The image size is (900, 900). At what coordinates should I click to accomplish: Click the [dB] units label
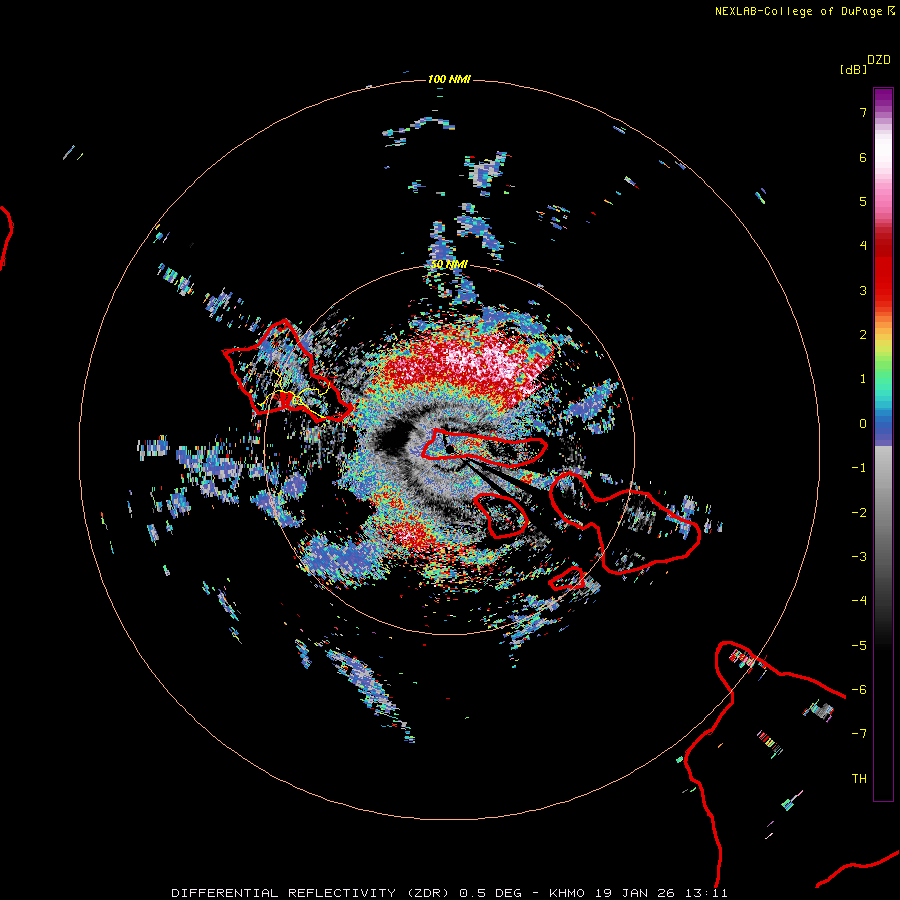pyautogui.click(x=854, y=69)
